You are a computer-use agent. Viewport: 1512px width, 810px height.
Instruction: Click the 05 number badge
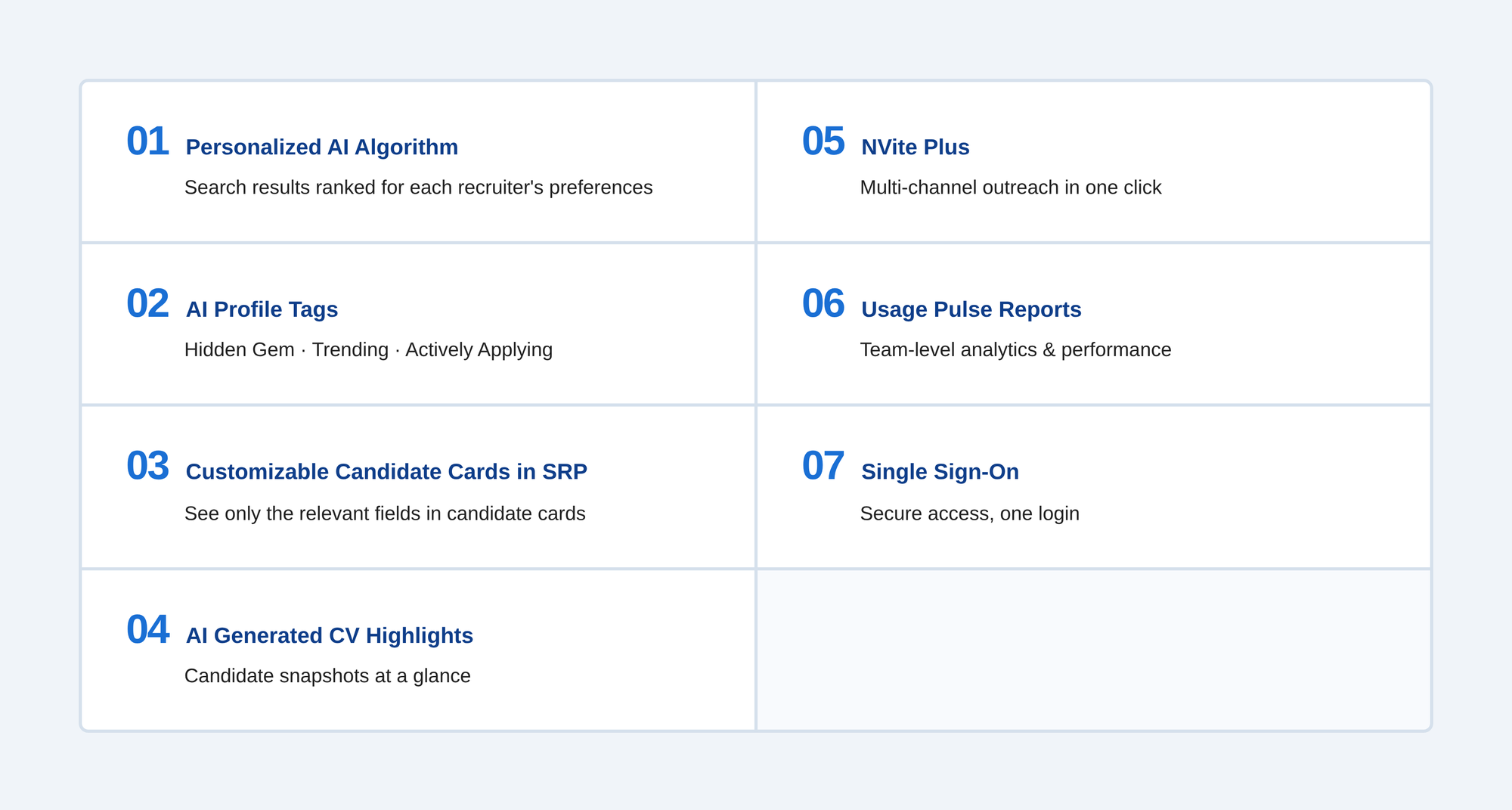pos(823,141)
